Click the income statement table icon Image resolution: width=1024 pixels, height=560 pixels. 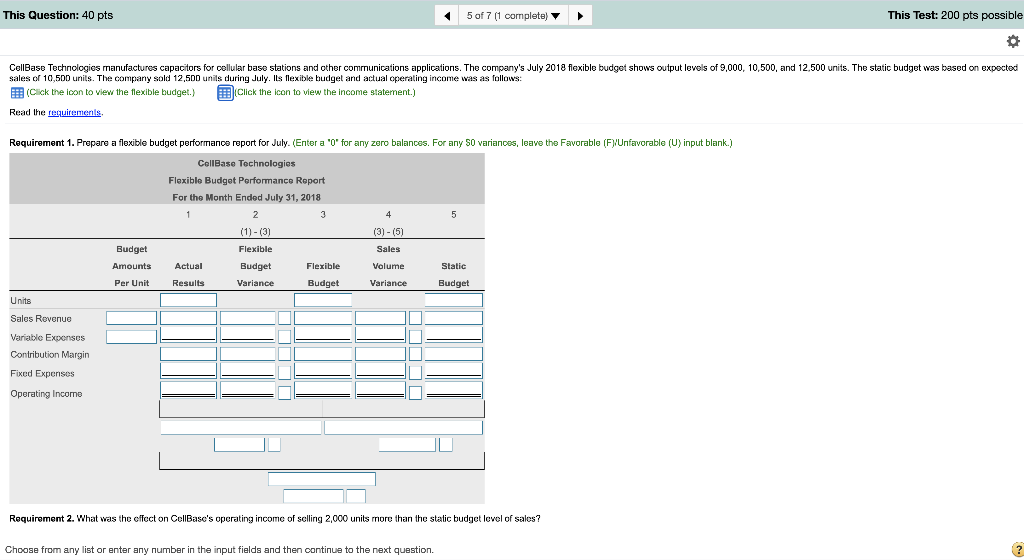(225, 93)
